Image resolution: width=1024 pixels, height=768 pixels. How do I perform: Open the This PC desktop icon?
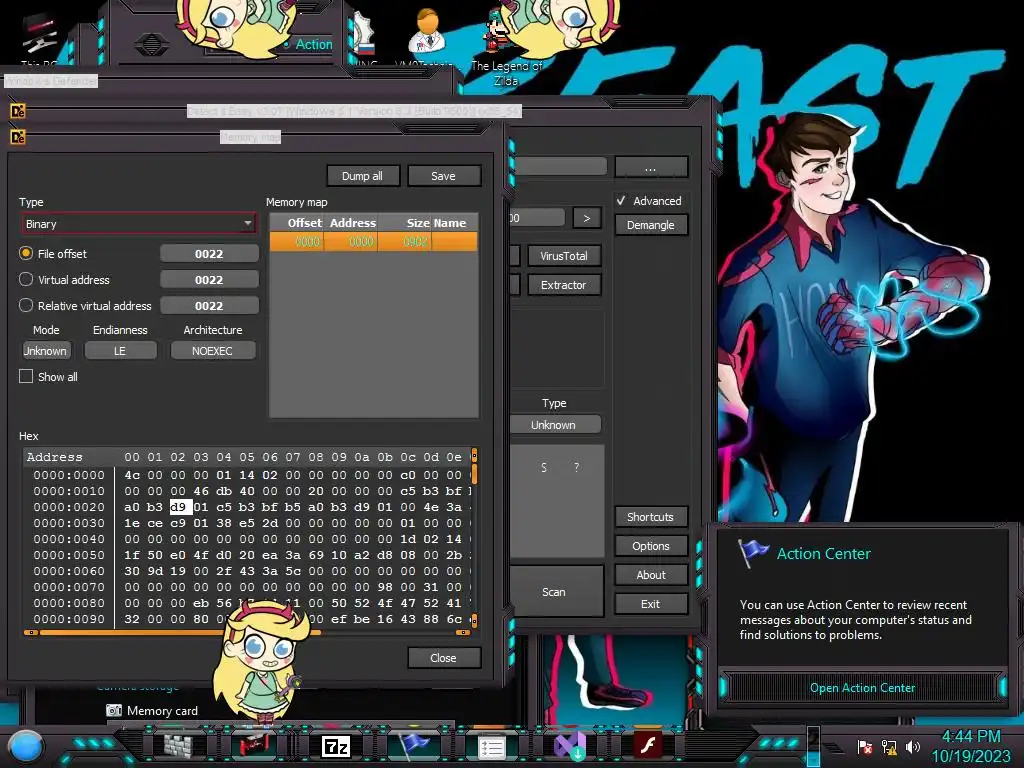click(38, 39)
